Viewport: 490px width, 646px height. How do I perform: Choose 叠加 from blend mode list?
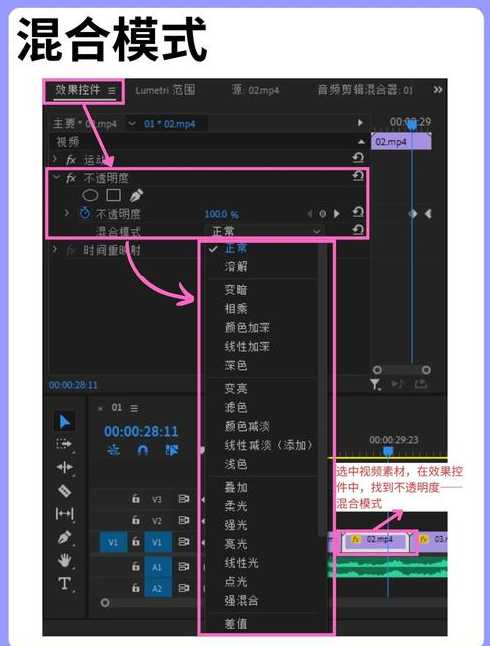(236, 487)
